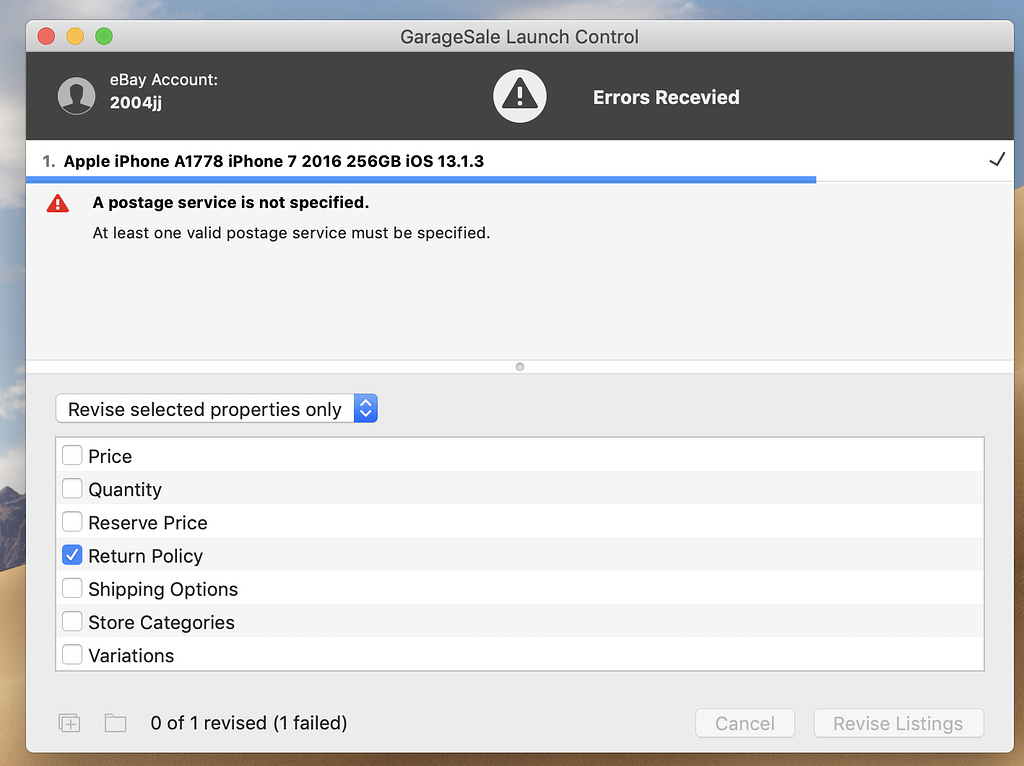Click the Shipping Options label
The height and width of the screenshot is (766, 1024).
(x=163, y=589)
